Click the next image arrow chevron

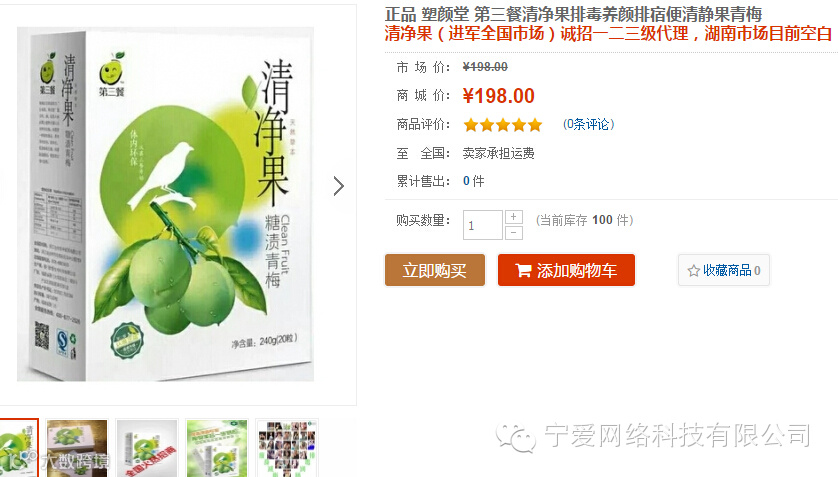click(338, 186)
